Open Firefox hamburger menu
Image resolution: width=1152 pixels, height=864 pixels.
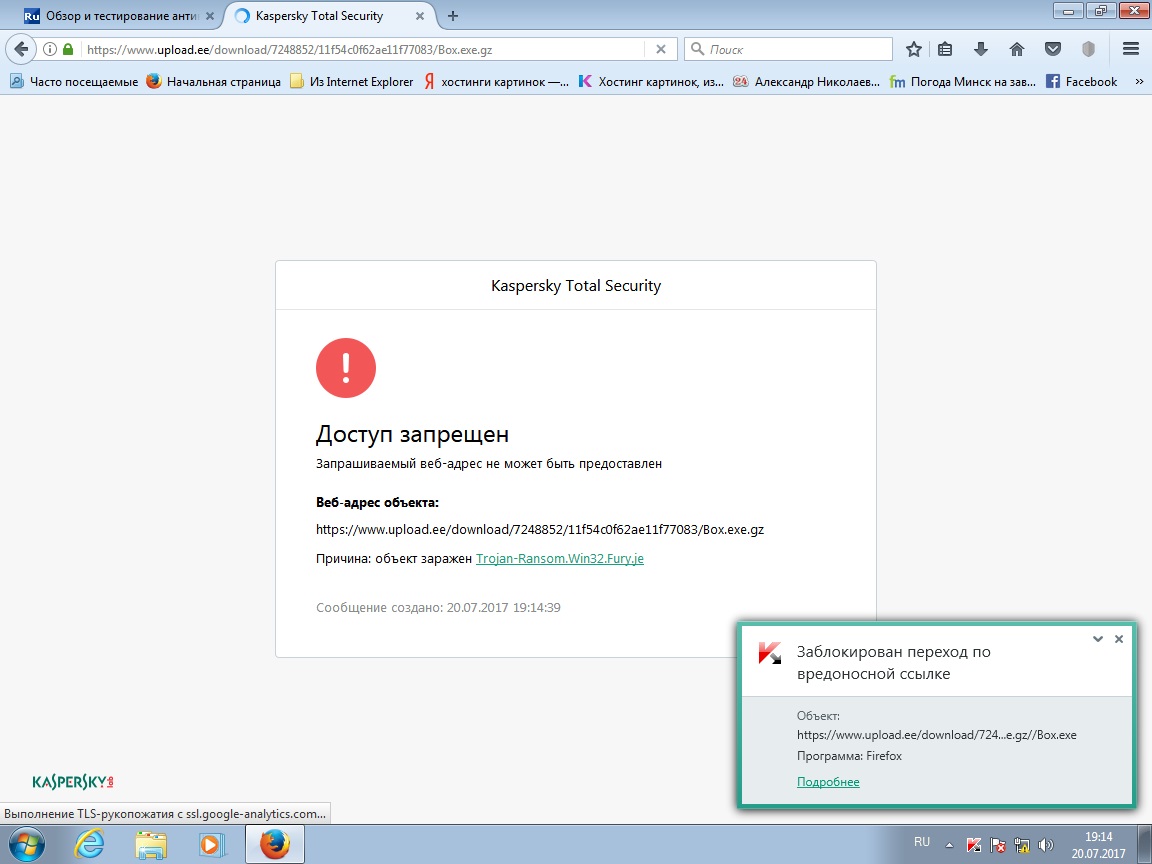tap(1131, 49)
